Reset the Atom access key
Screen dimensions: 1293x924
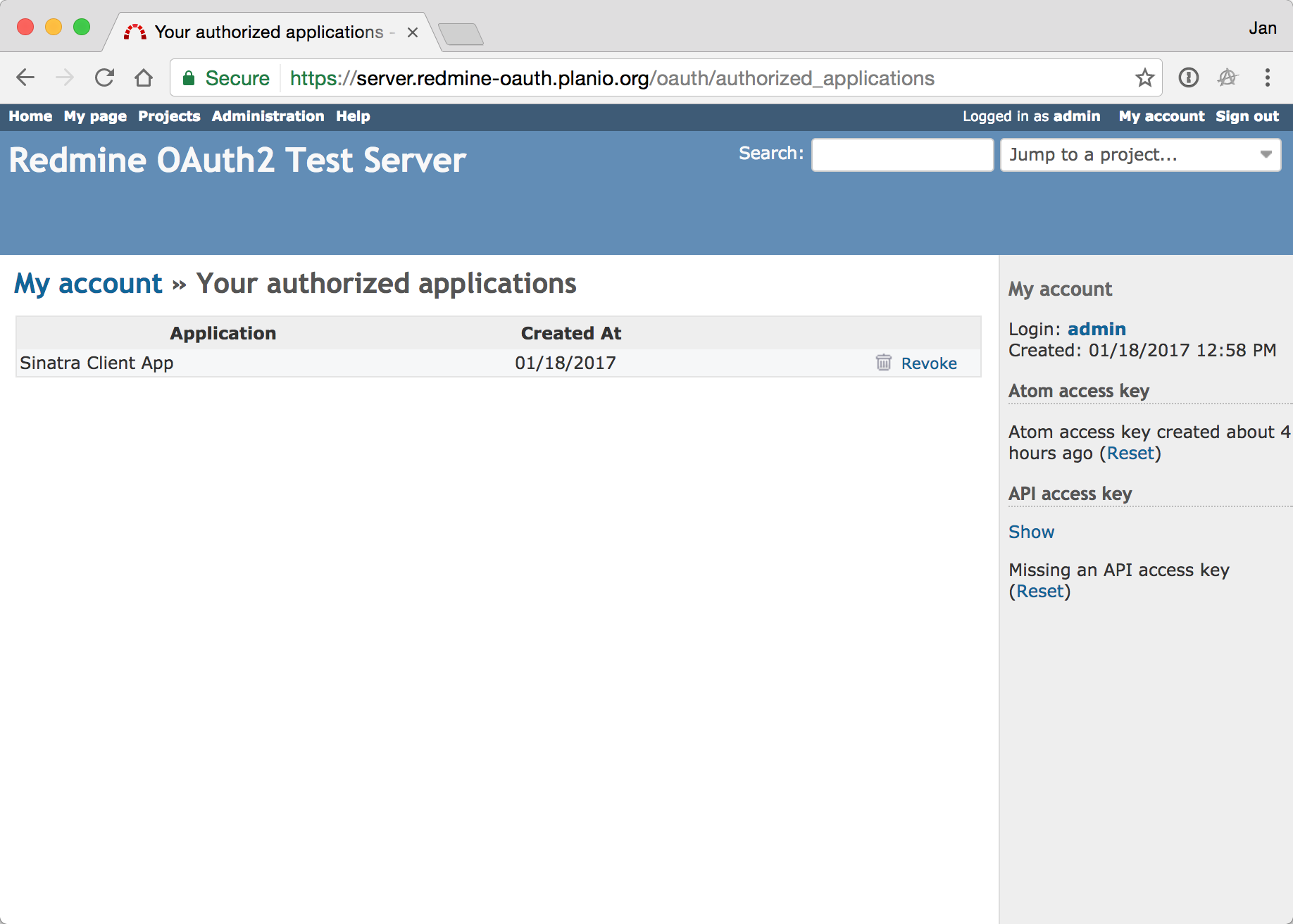[x=1130, y=453]
